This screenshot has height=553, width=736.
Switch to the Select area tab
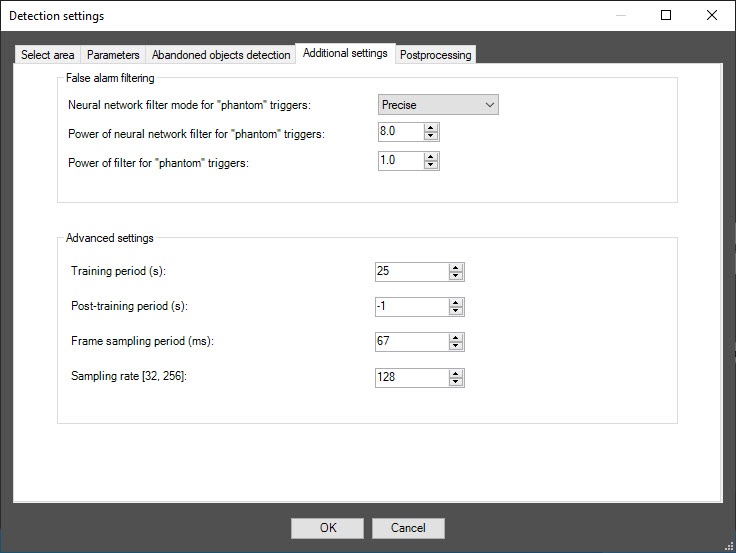(x=48, y=55)
